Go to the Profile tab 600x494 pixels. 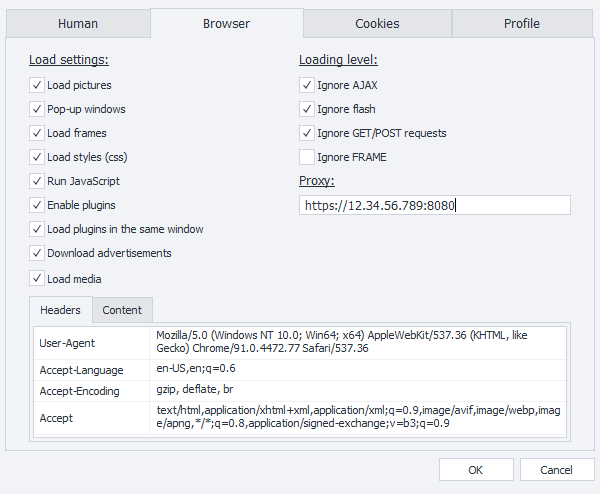click(521, 23)
